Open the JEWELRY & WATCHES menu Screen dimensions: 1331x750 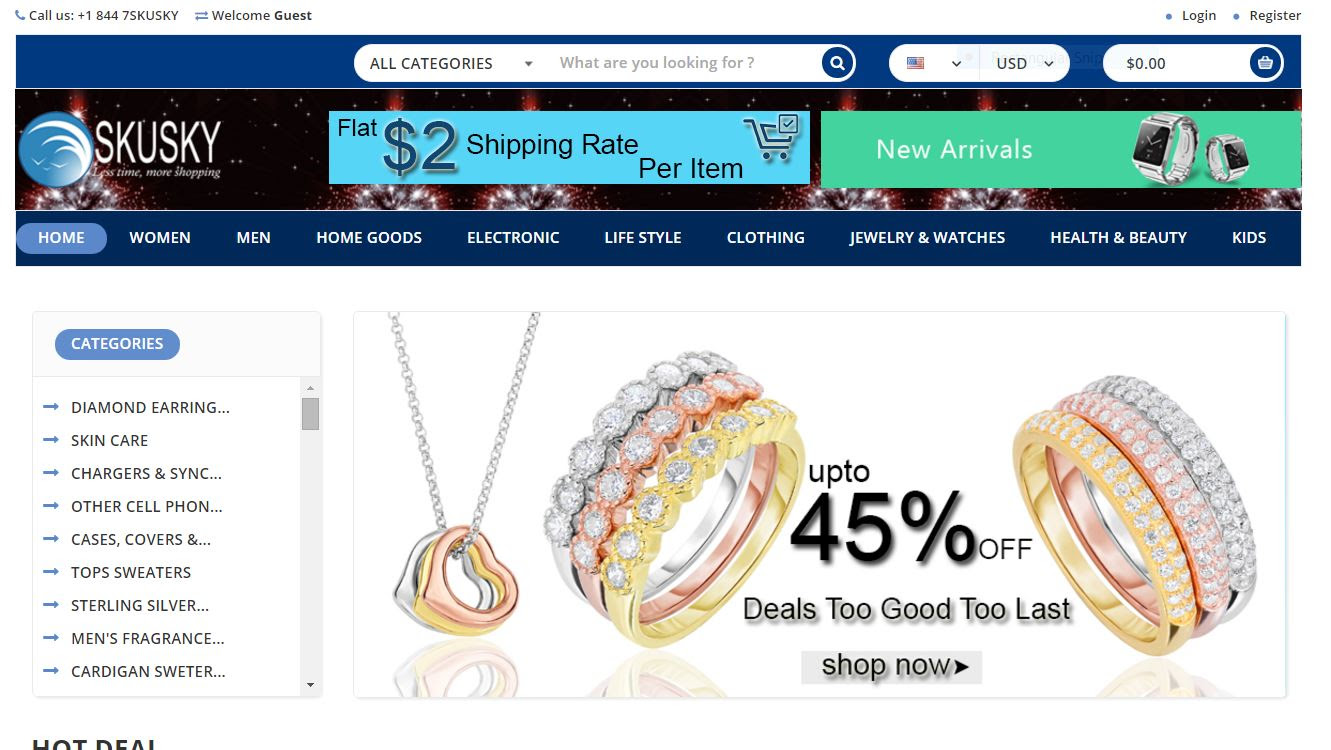[927, 238]
